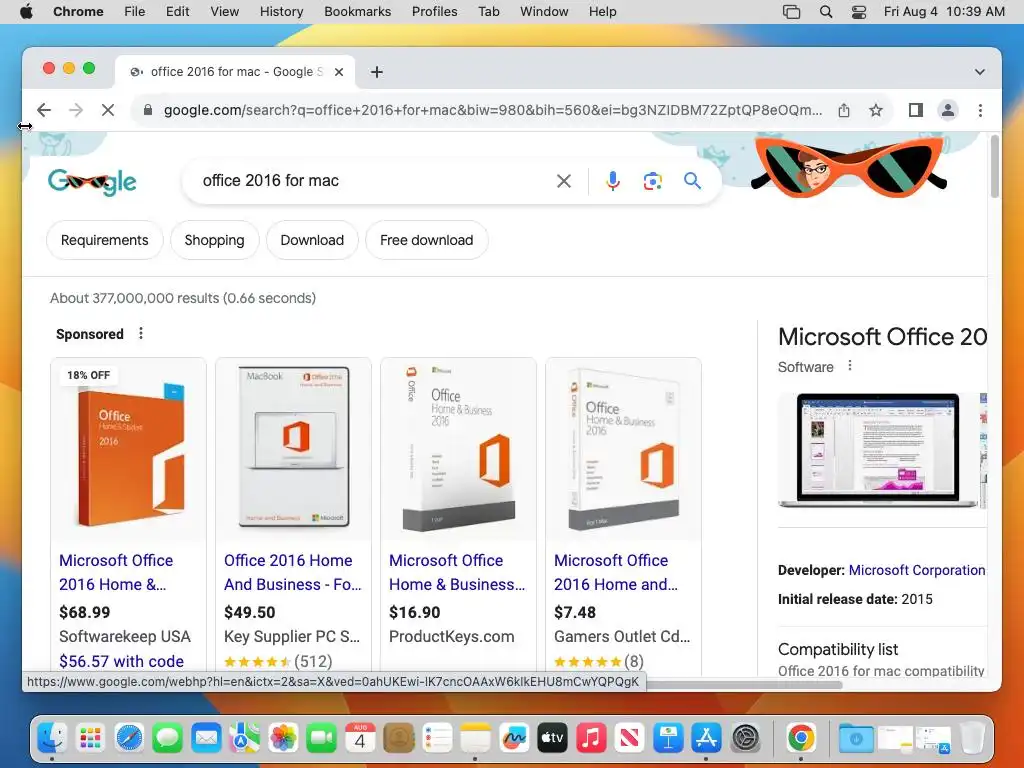The image size is (1024, 768).
Task: Open more options next to Software
Action: tap(850, 366)
